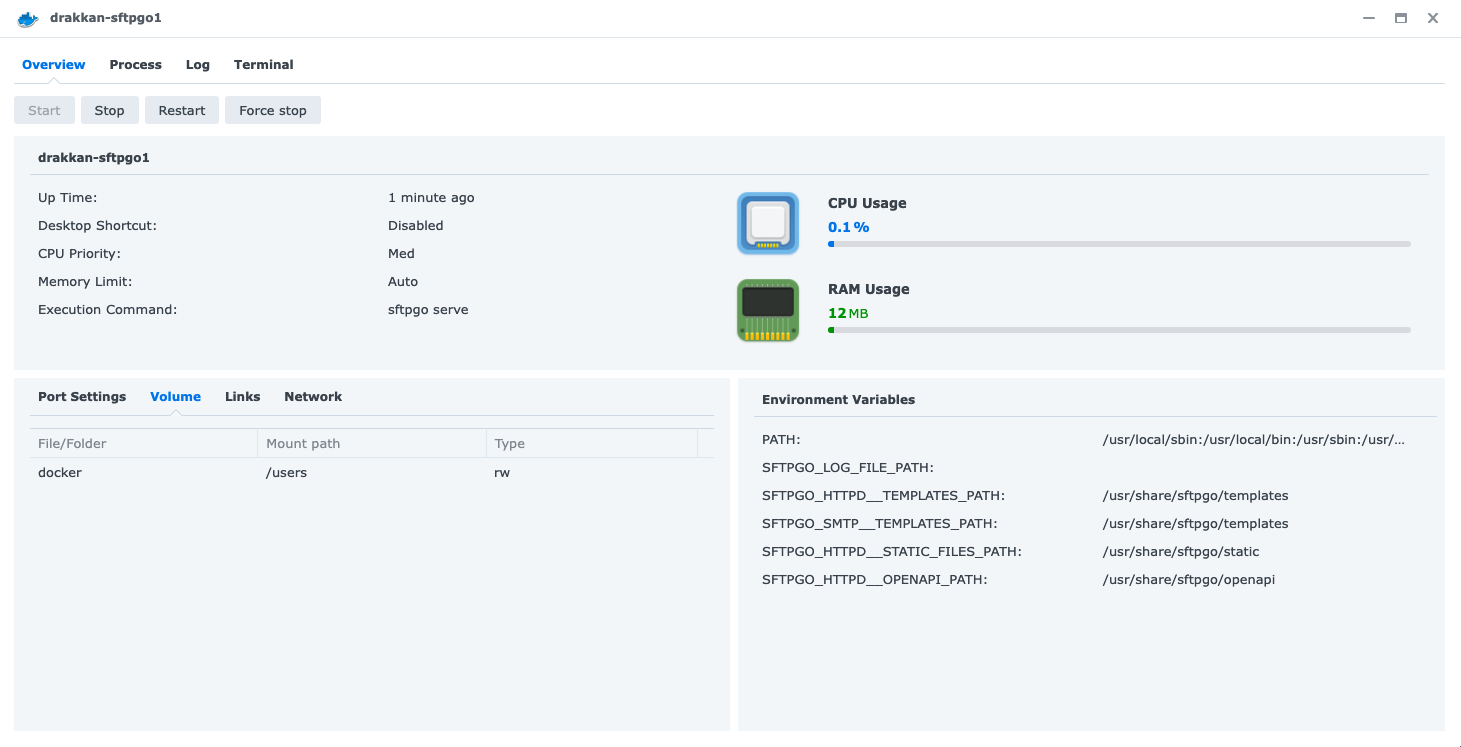Click the Docker whale icon in title bar
The image size is (1461, 747).
tap(28, 18)
